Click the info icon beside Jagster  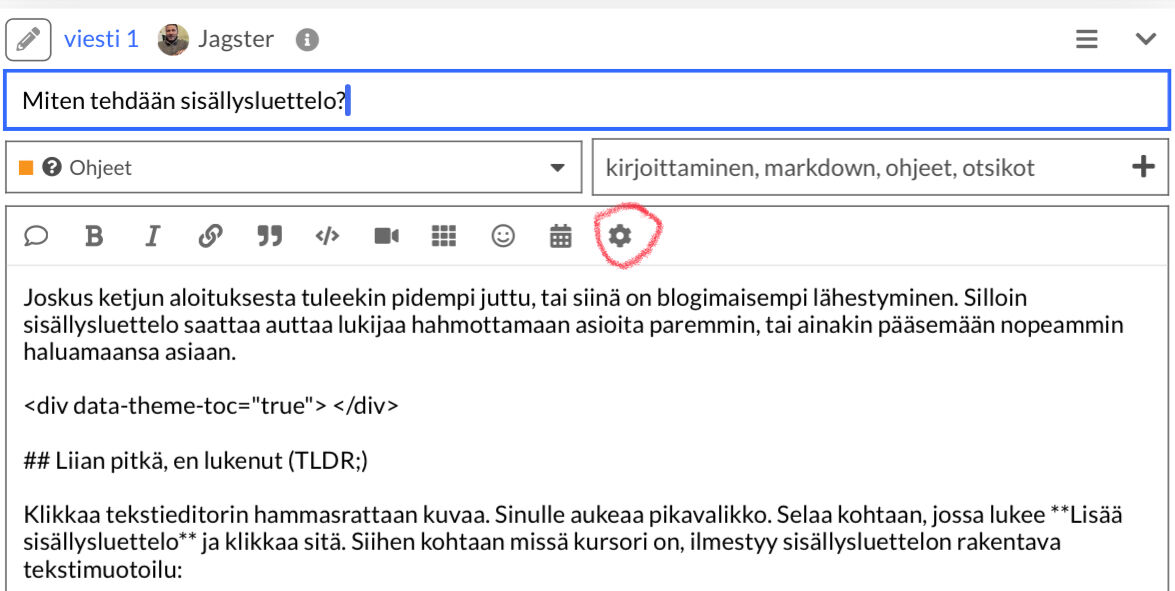click(x=307, y=40)
